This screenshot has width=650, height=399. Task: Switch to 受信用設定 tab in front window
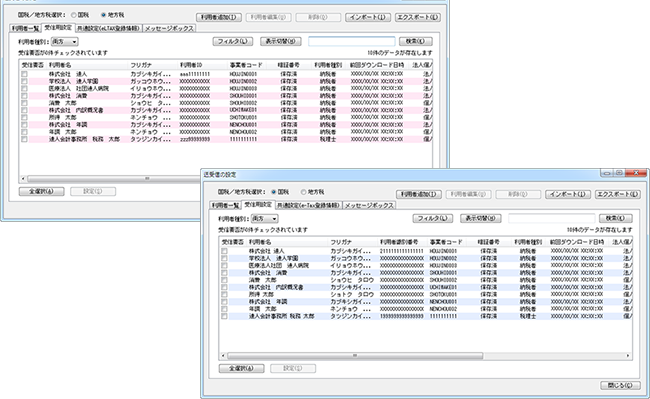[x=257, y=205]
